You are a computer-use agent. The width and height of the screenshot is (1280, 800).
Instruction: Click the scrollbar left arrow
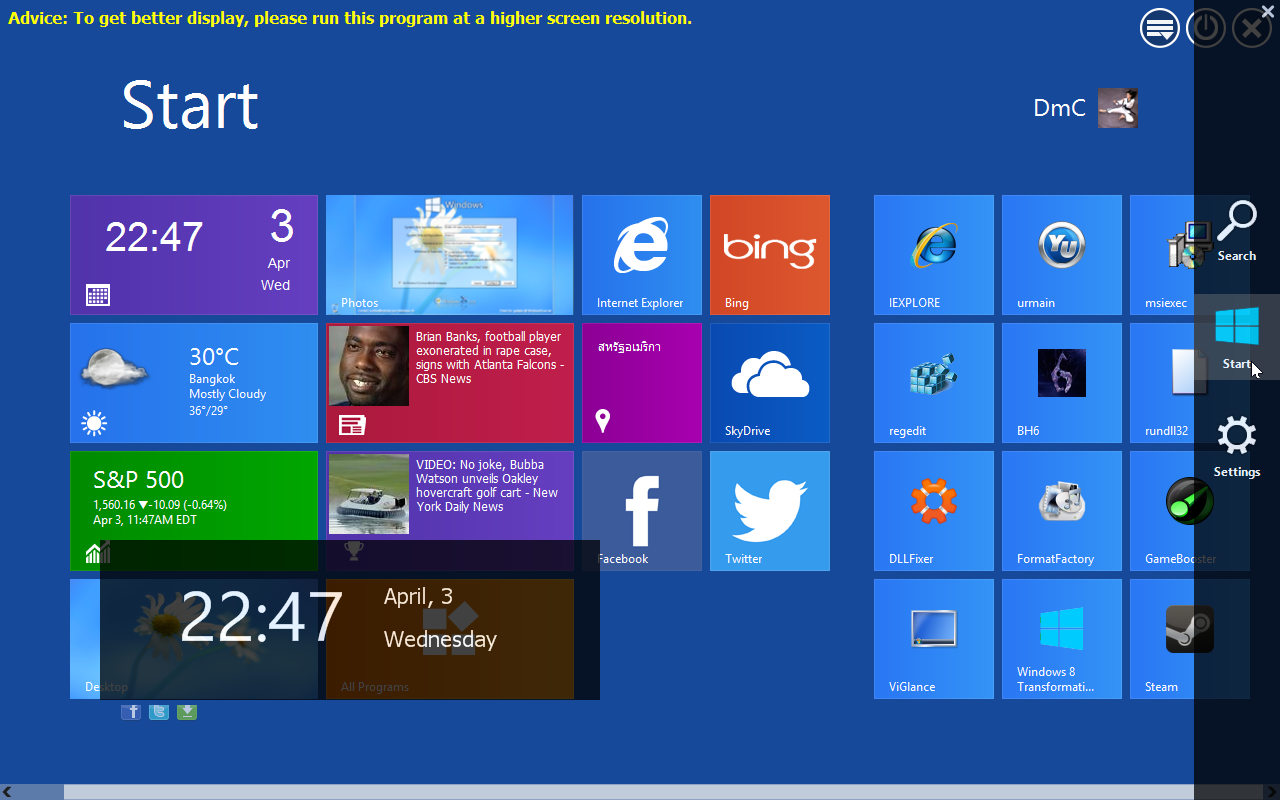[7, 792]
